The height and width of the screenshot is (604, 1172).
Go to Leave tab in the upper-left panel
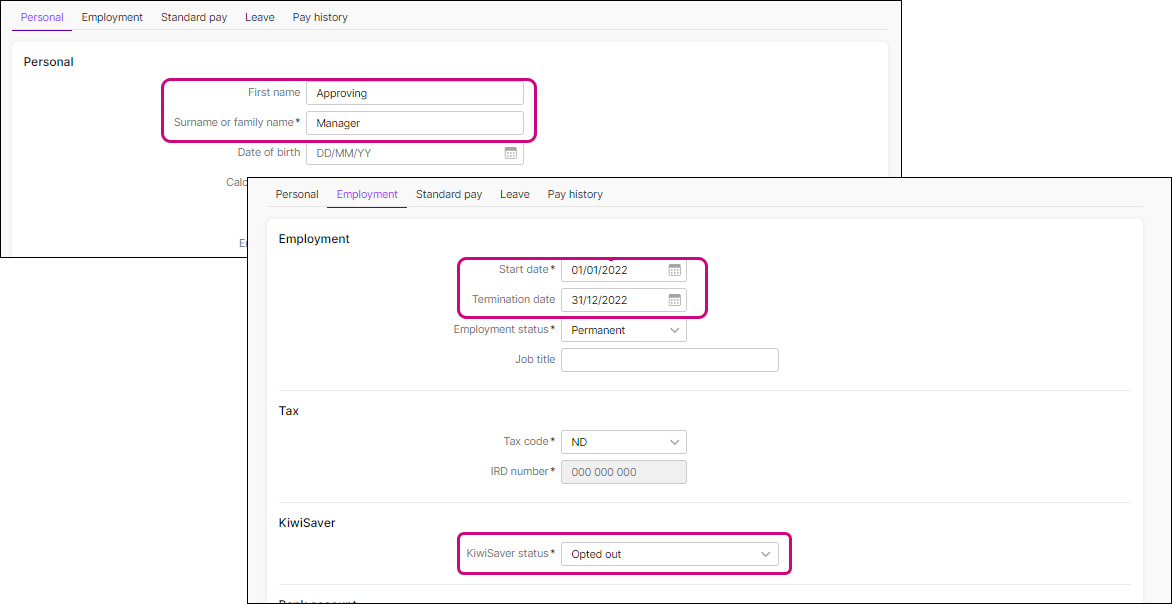point(260,17)
